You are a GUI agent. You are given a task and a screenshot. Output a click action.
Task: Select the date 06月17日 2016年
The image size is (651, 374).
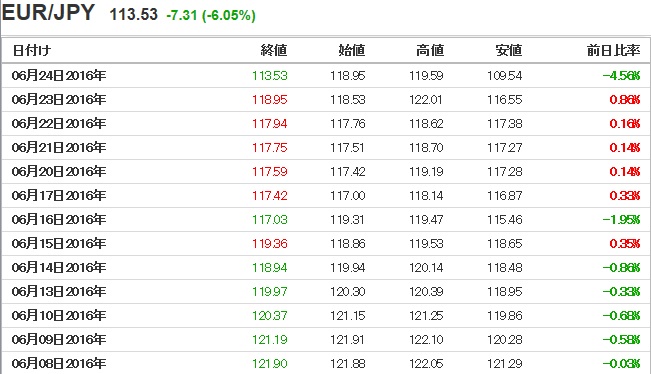59,196
